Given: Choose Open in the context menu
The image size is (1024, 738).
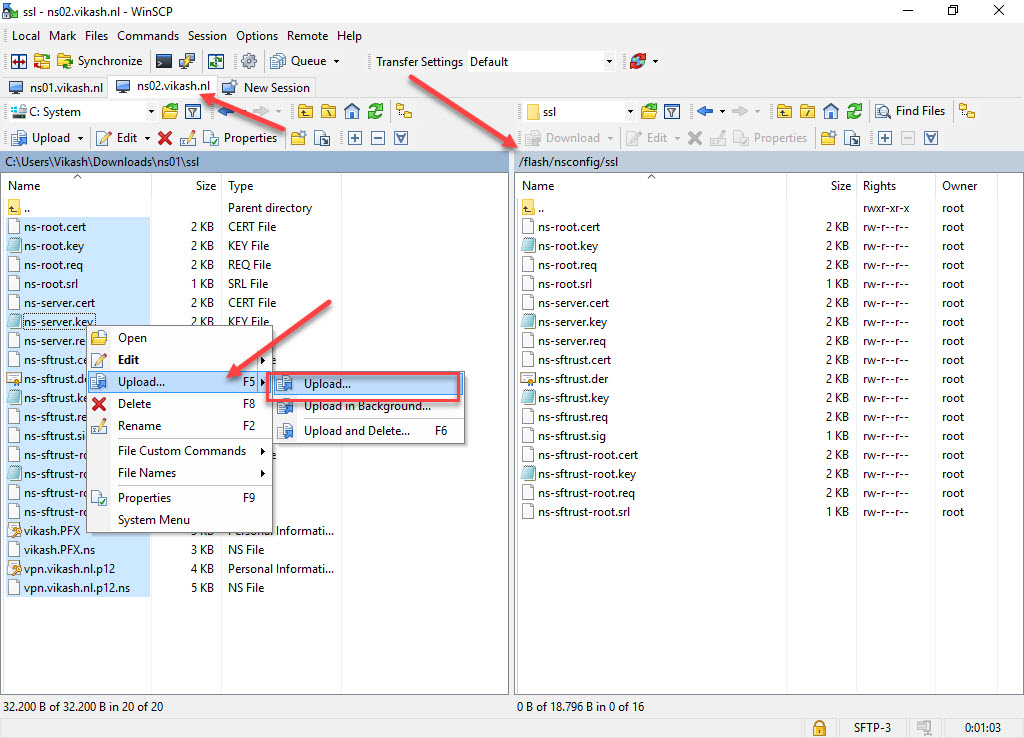Looking at the screenshot, I should click(x=180, y=338).
